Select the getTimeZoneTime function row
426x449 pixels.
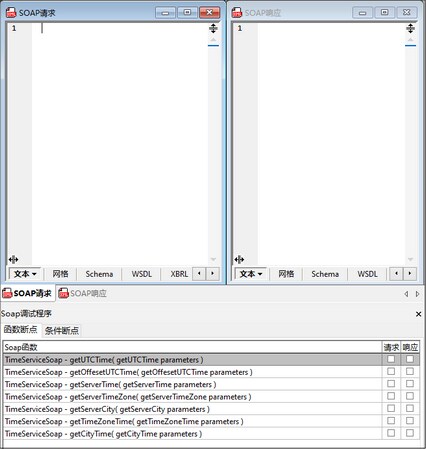click(193, 421)
